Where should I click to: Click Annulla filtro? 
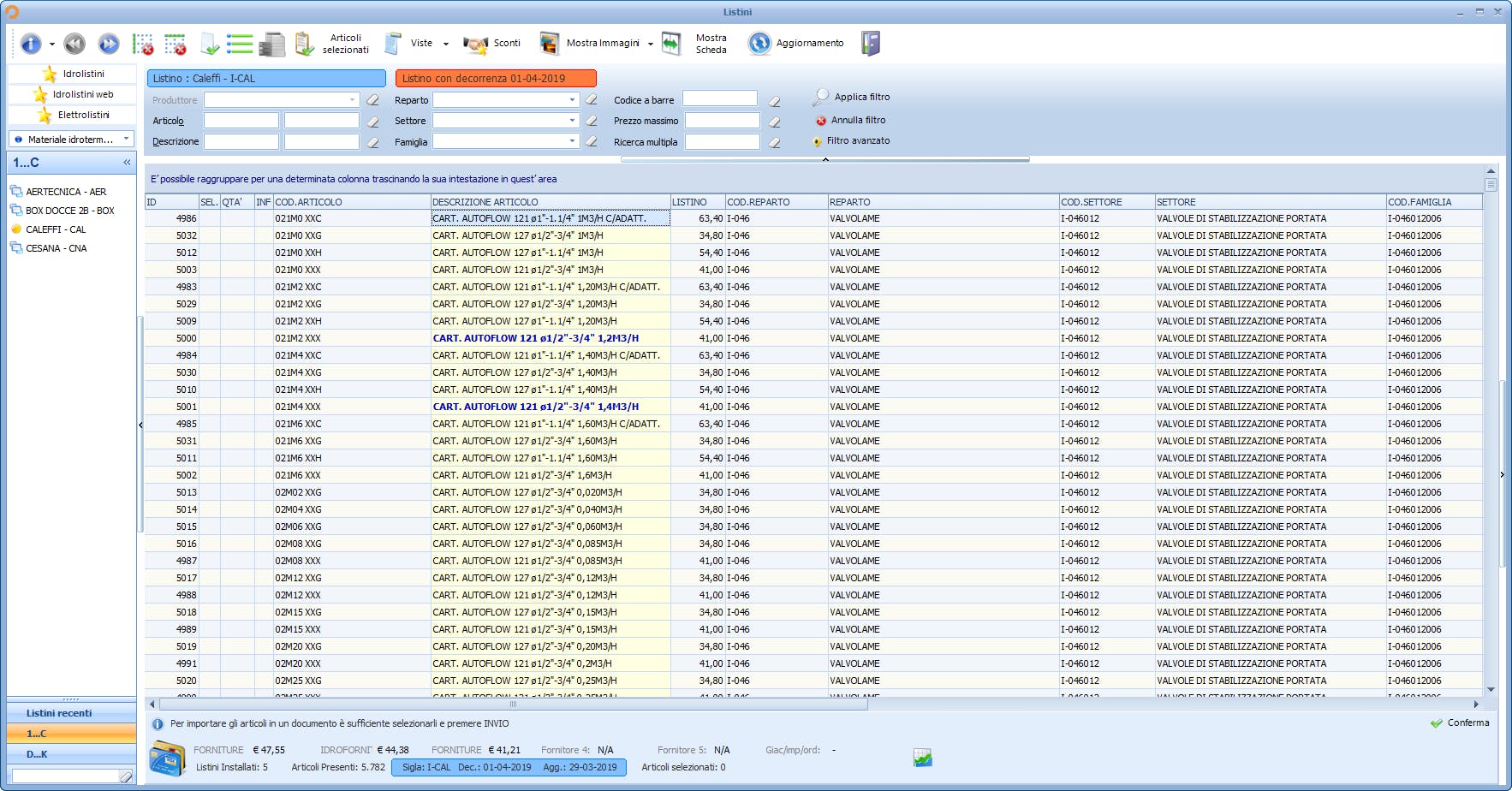pos(851,121)
